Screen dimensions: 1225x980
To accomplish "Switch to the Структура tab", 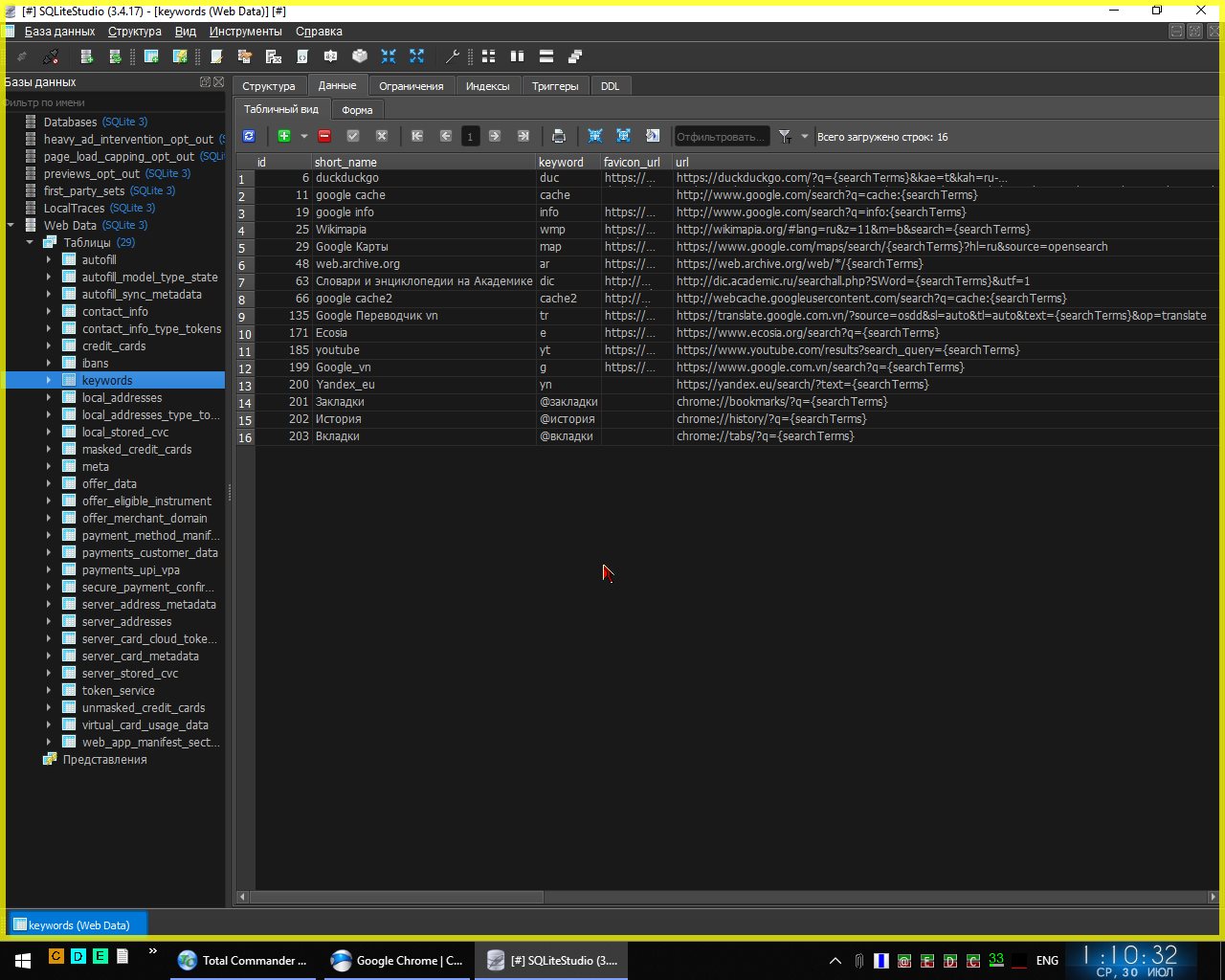I will 268,86.
